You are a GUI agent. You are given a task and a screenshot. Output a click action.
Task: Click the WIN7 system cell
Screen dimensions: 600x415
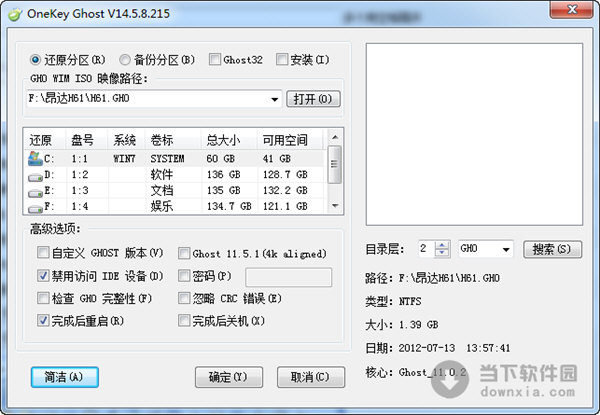pyautogui.click(x=124, y=159)
